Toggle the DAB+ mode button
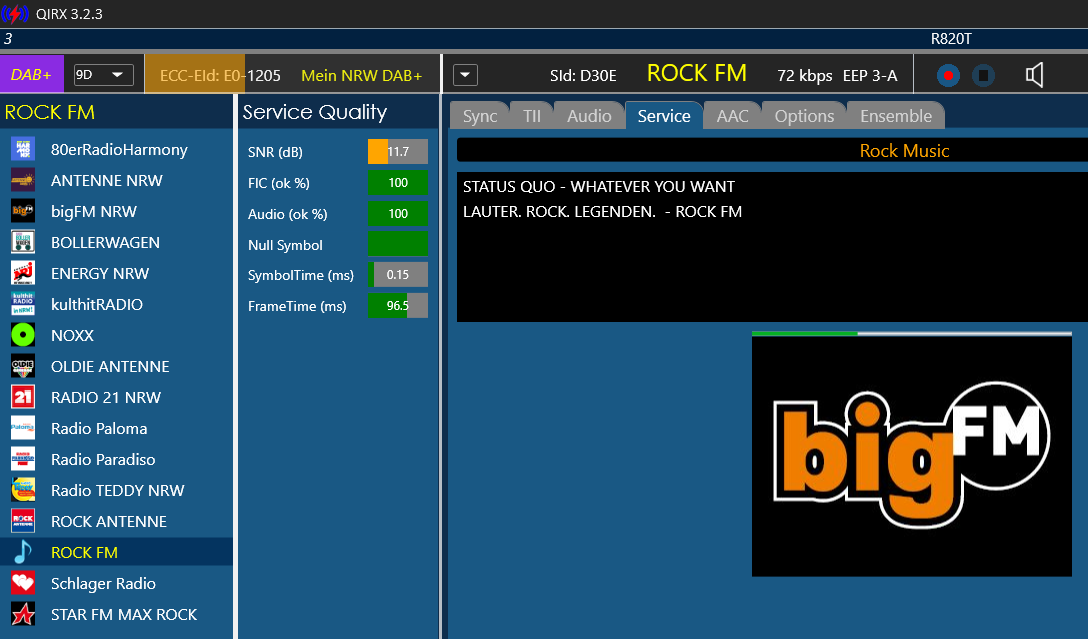 pyautogui.click(x=32, y=75)
